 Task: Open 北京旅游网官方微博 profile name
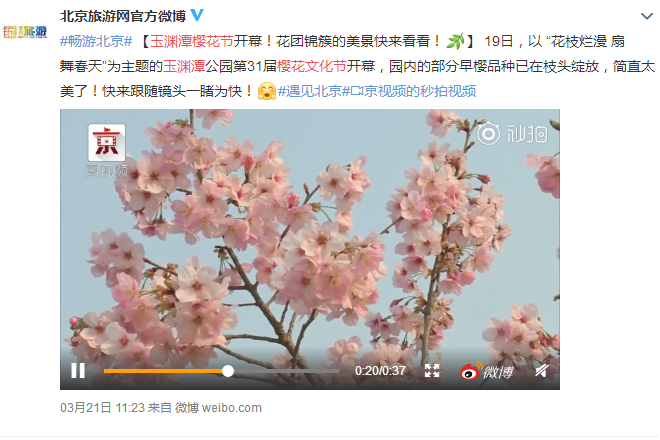123,16
